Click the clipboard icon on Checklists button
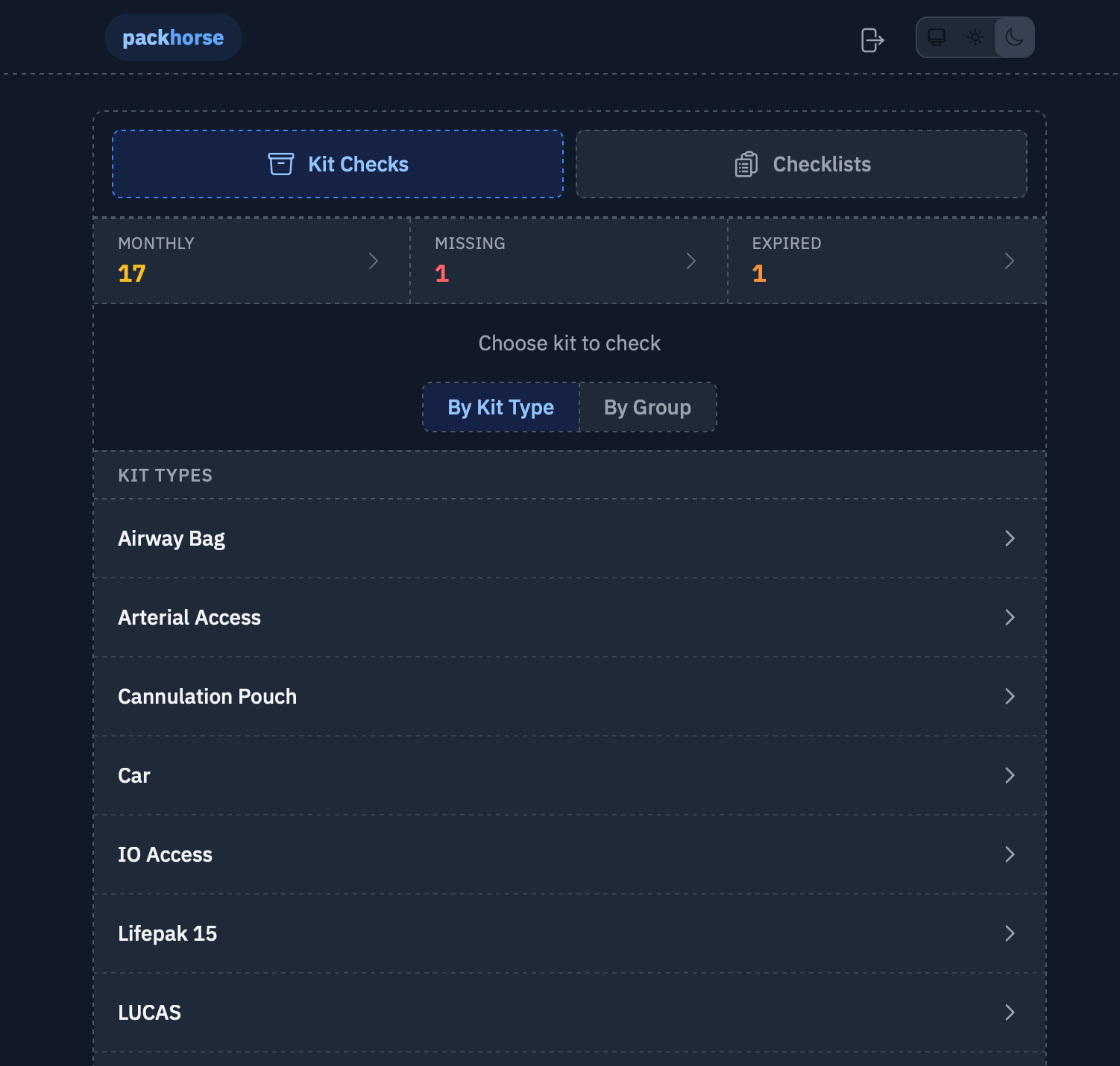 (745, 164)
